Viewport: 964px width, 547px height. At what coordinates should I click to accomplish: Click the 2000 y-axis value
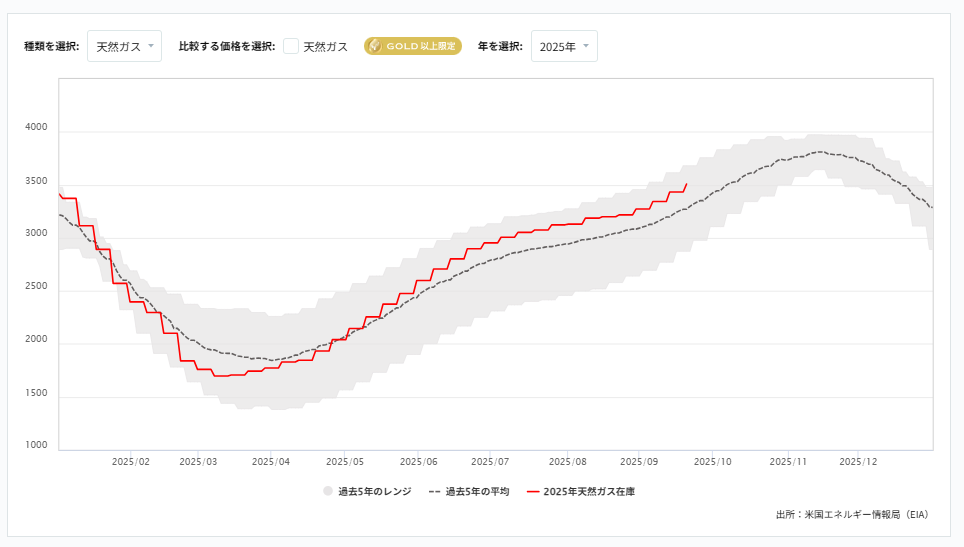[x=36, y=339]
